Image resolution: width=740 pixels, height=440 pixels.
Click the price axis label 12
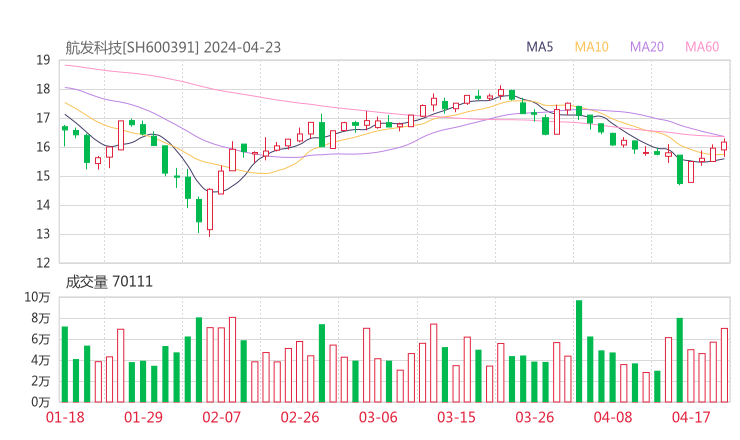pyautogui.click(x=43, y=263)
